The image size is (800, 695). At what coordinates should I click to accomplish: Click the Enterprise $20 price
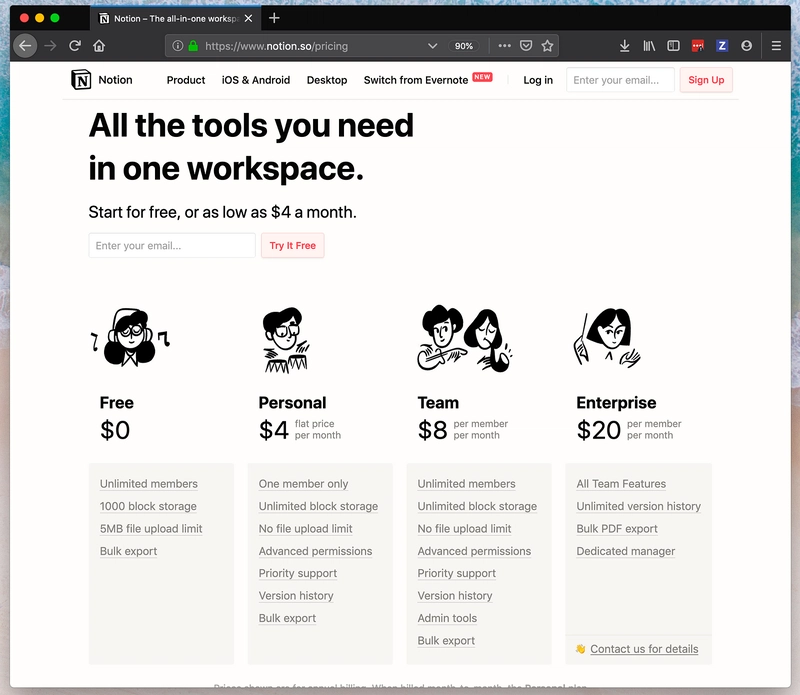click(598, 430)
